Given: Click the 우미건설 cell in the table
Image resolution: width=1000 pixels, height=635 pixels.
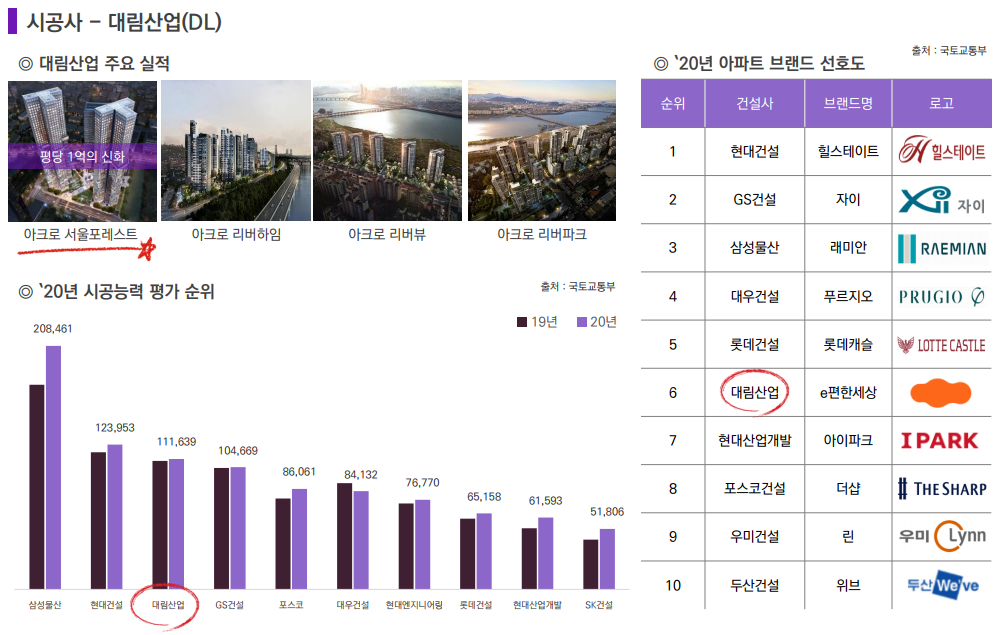Looking at the screenshot, I should coord(754,537).
